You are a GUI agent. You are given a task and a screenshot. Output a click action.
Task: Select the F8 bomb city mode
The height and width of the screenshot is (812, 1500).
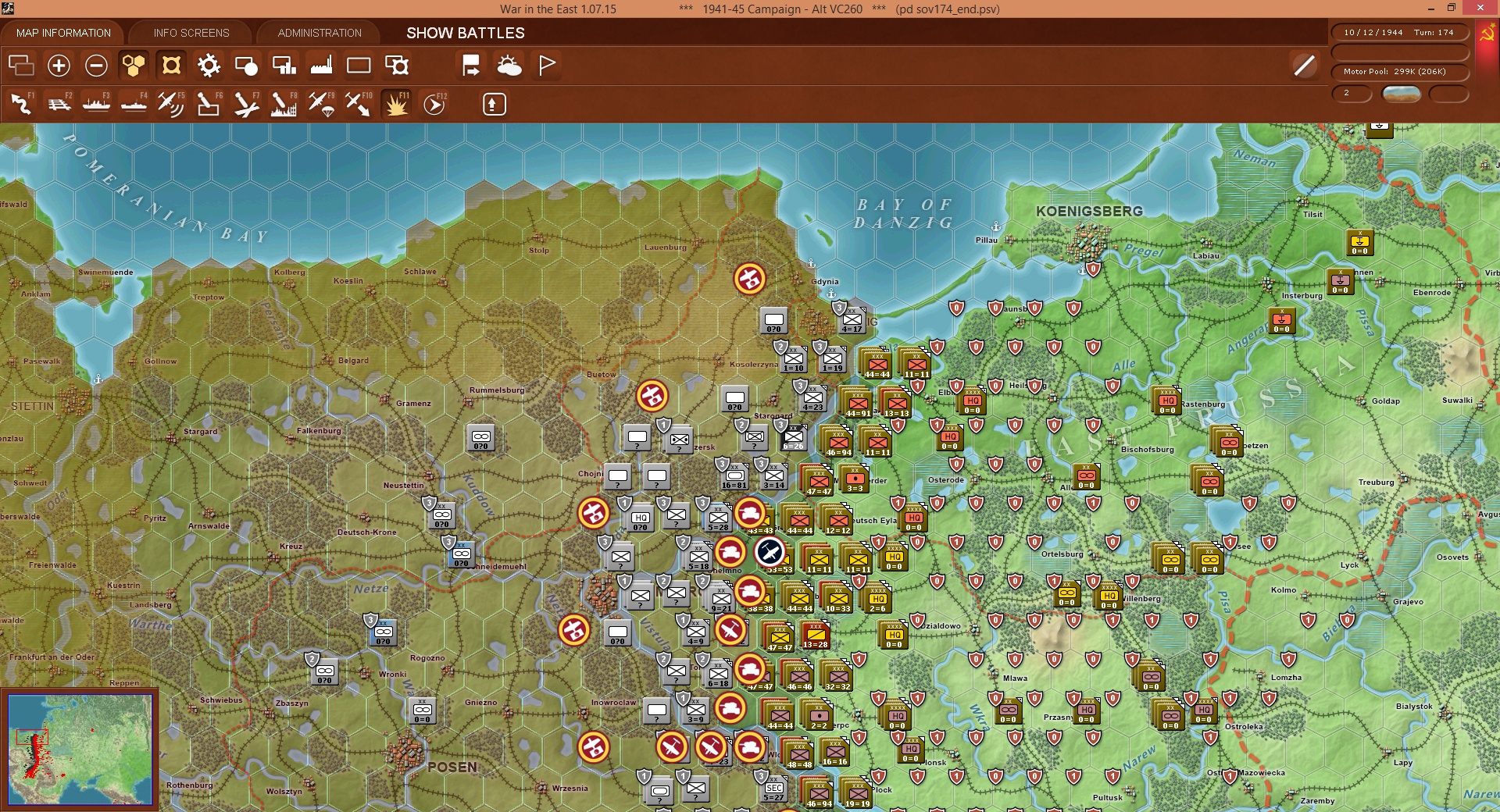284,104
